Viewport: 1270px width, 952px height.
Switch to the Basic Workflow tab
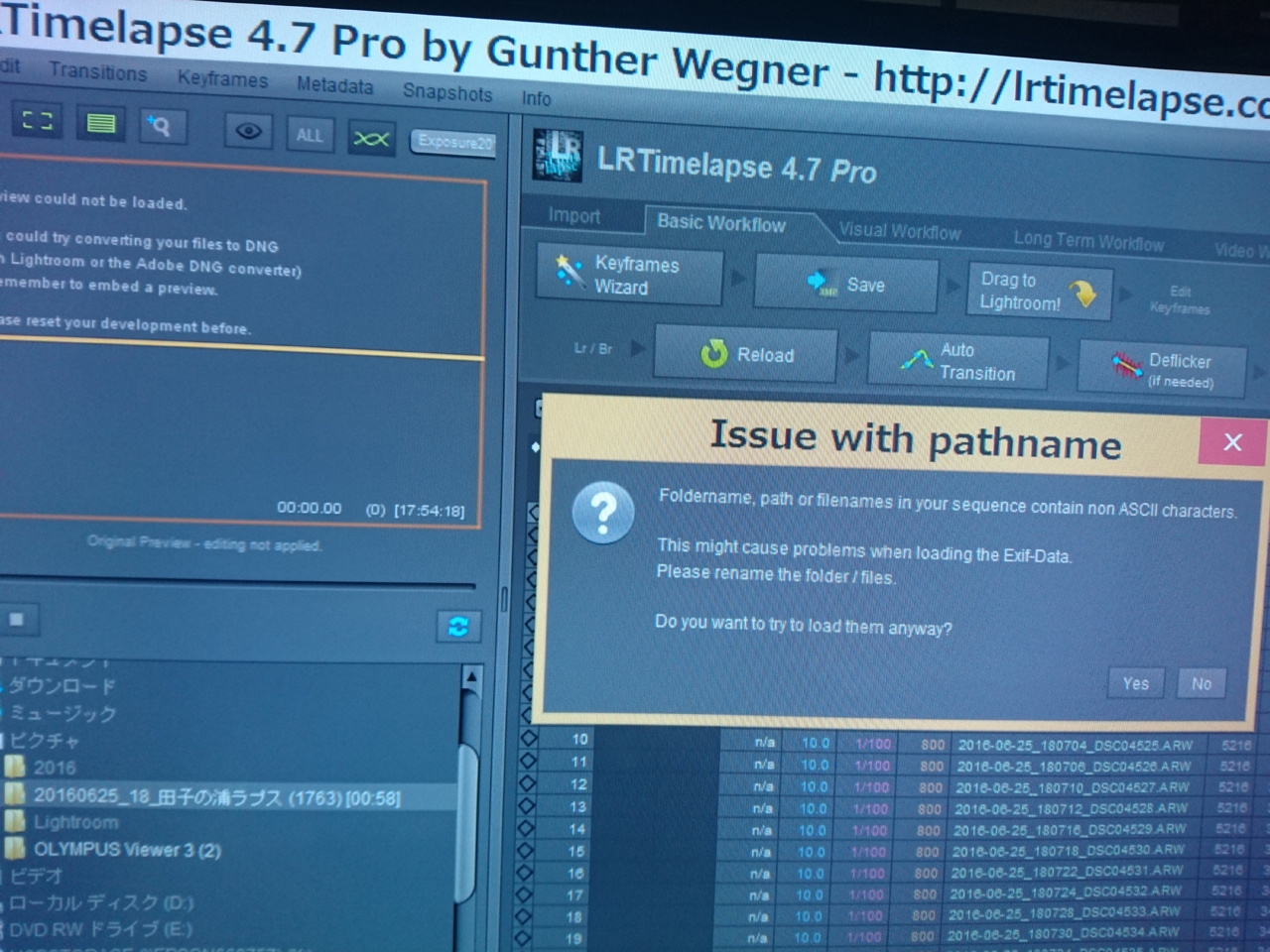(721, 223)
